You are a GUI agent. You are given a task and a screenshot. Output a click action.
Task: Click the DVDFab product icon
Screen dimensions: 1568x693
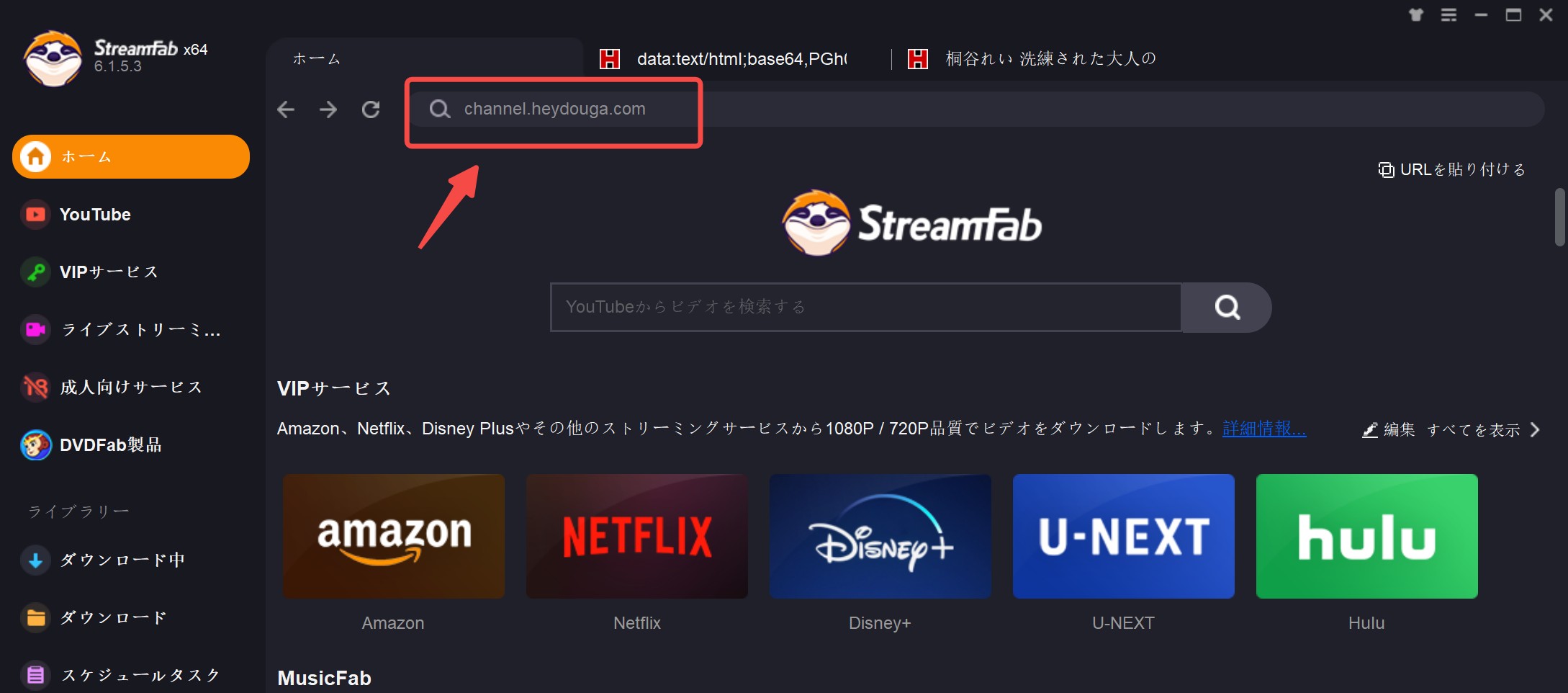pos(35,445)
